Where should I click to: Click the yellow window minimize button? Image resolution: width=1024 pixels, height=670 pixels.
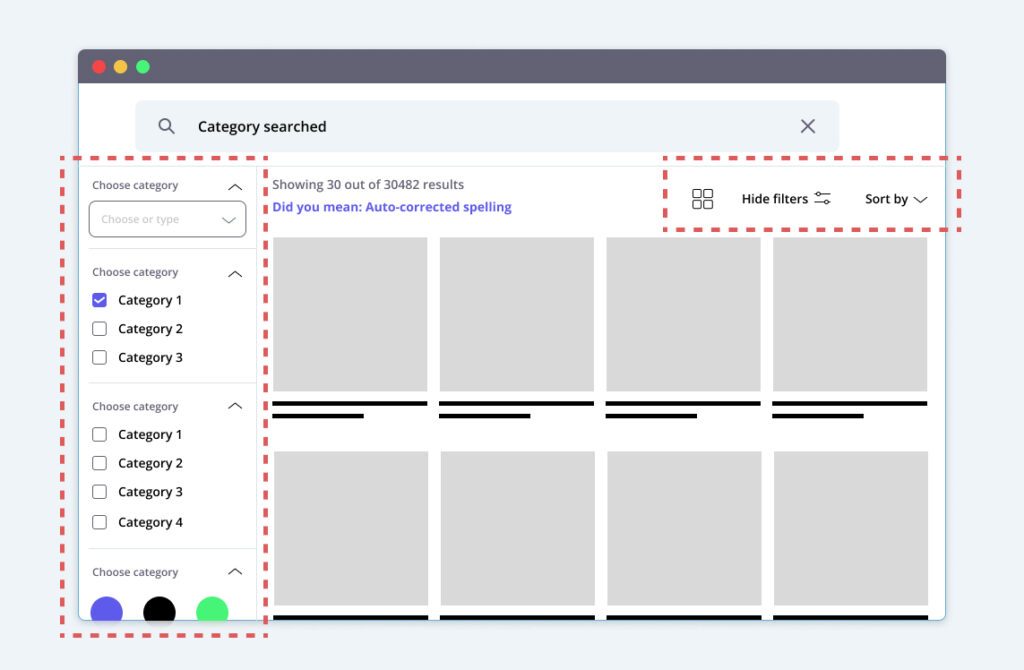click(121, 67)
